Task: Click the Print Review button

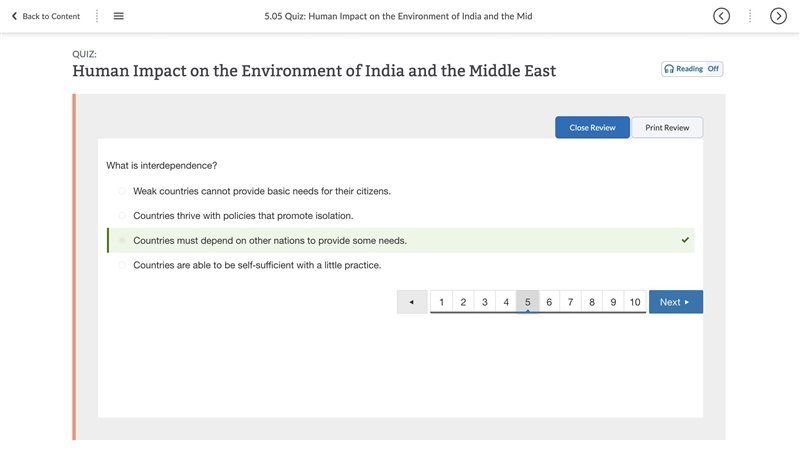Action: (667, 128)
